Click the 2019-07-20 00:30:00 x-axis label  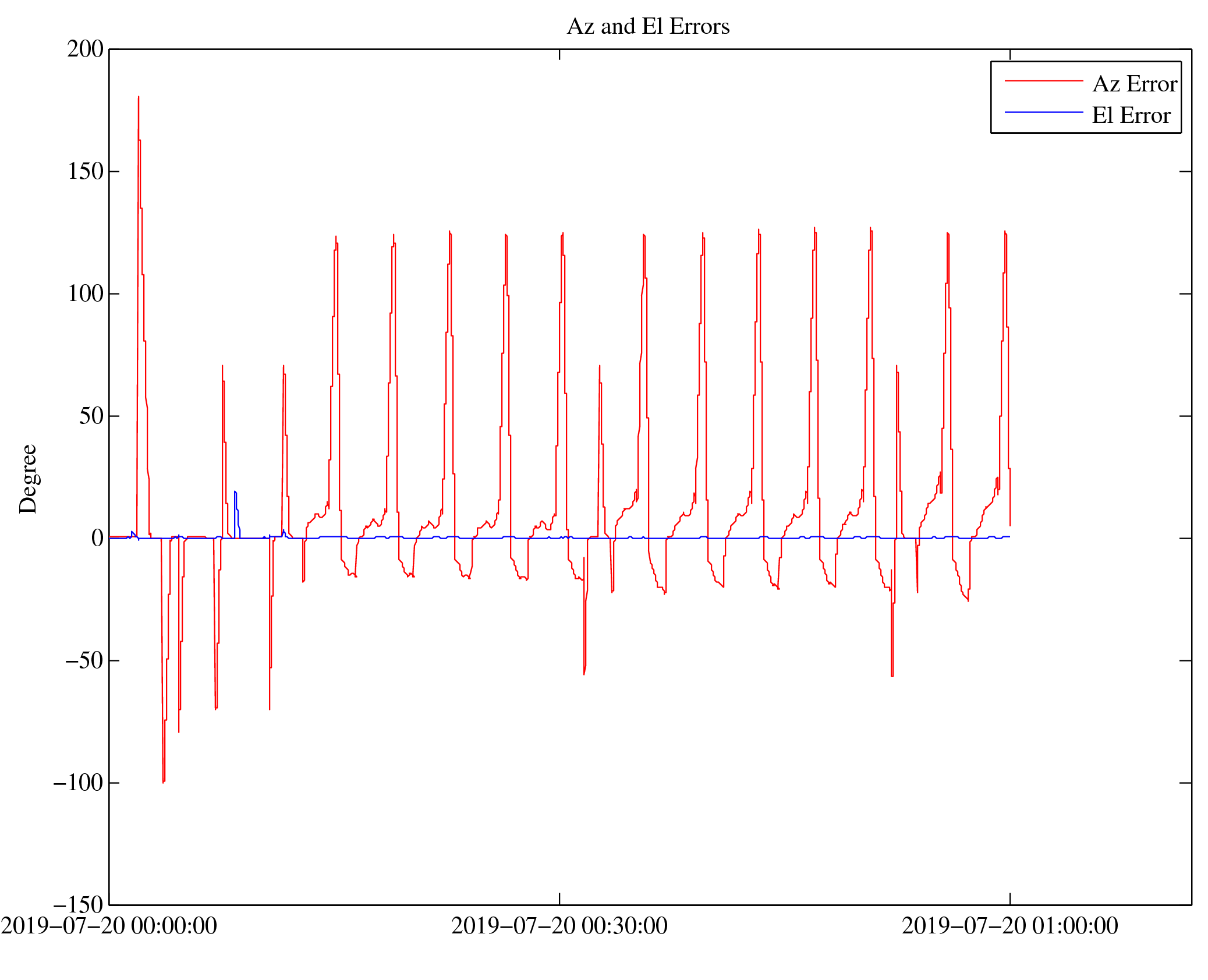click(559, 926)
